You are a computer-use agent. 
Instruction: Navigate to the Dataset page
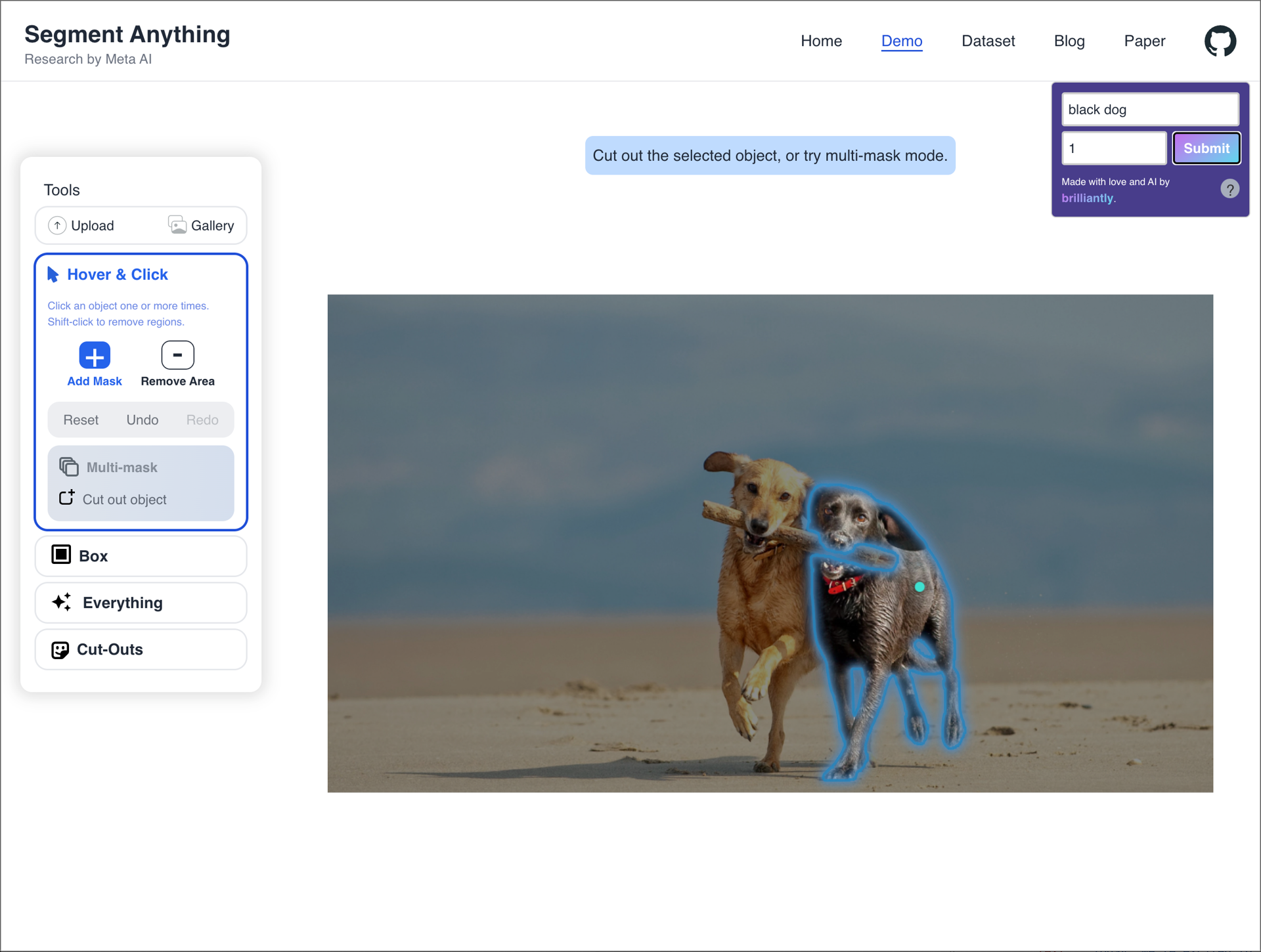click(x=988, y=41)
